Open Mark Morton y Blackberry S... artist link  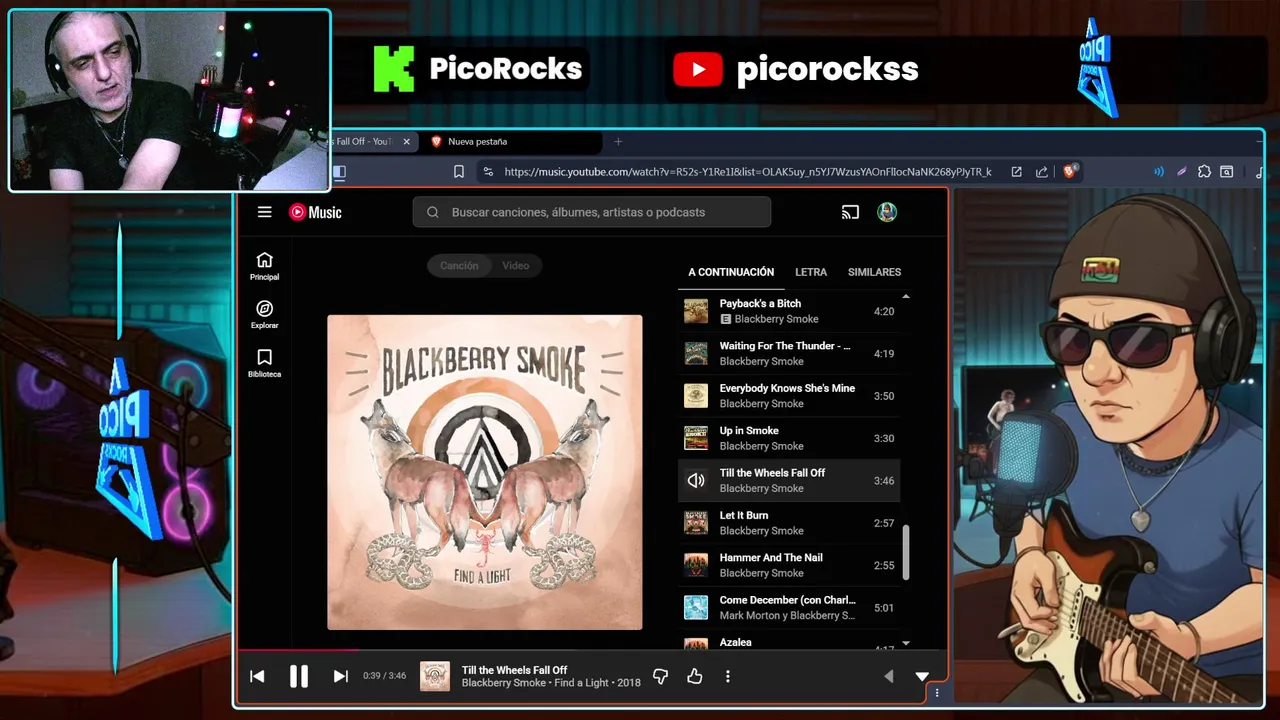pos(787,615)
